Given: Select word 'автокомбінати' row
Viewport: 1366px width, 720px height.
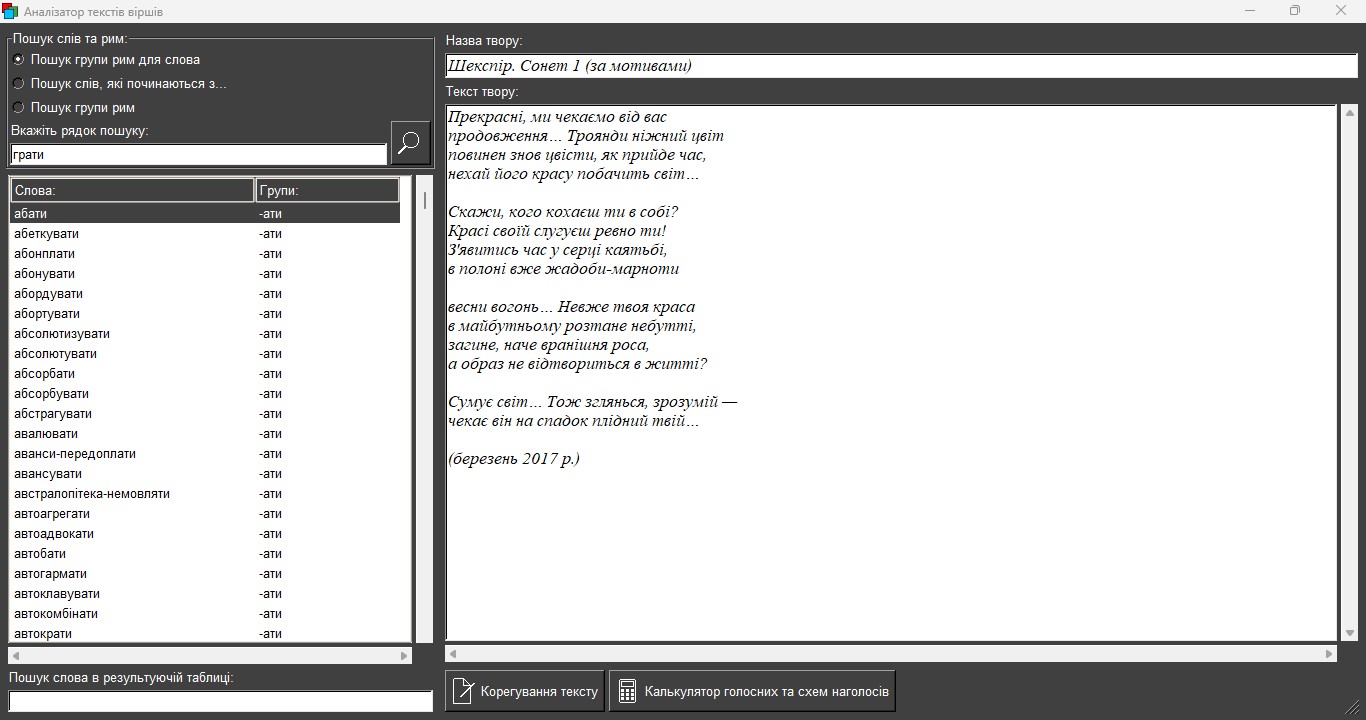Looking at the screenshot, I should (205, 614).
